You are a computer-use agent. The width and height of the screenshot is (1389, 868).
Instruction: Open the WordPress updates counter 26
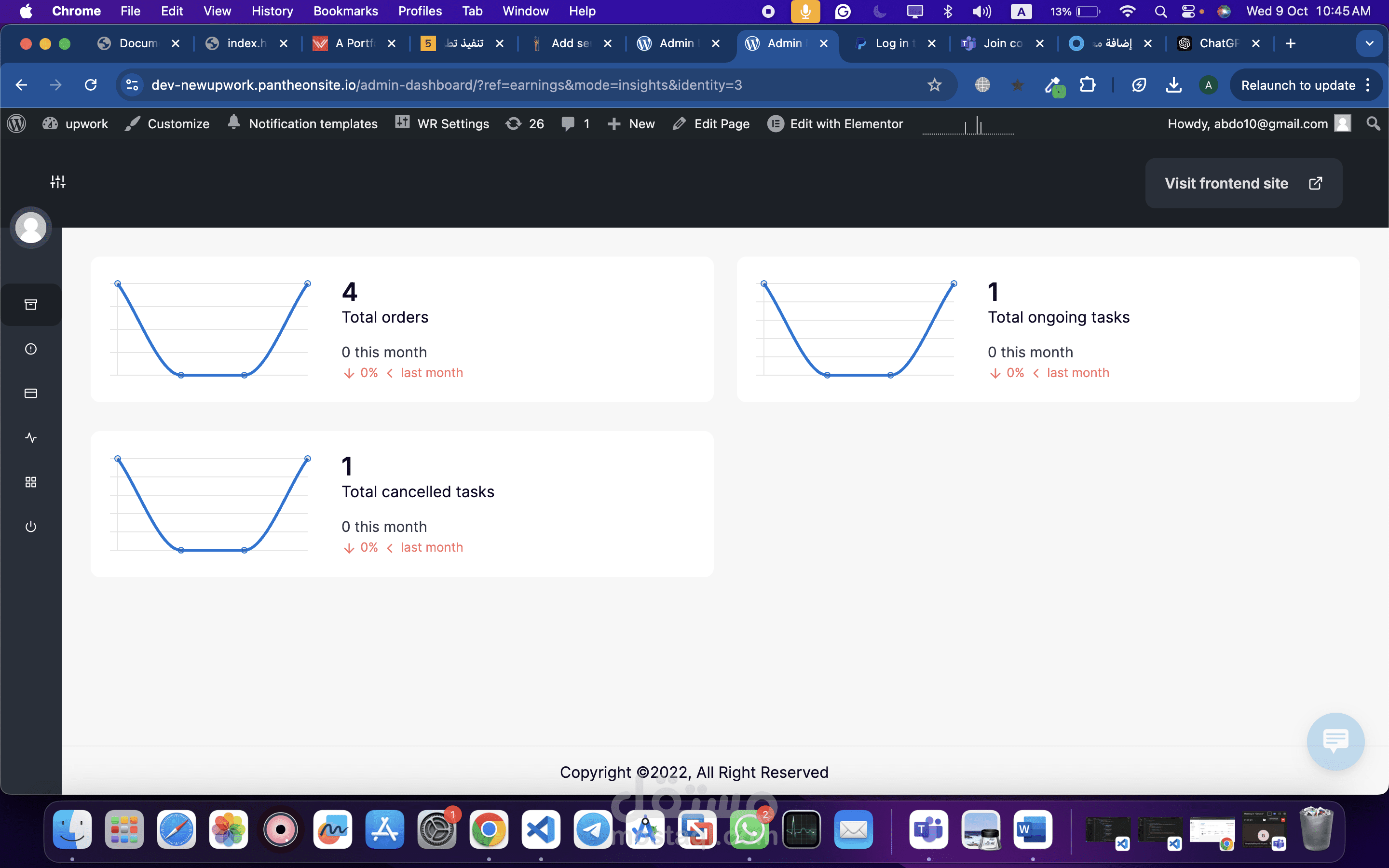[x=525, y=124]
